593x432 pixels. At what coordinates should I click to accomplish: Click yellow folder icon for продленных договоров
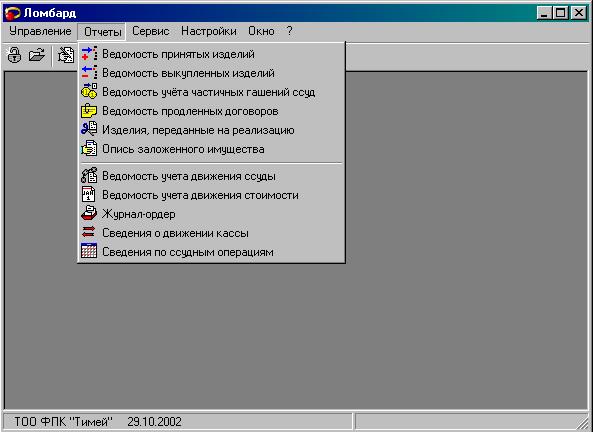click(x=89, y=111)
